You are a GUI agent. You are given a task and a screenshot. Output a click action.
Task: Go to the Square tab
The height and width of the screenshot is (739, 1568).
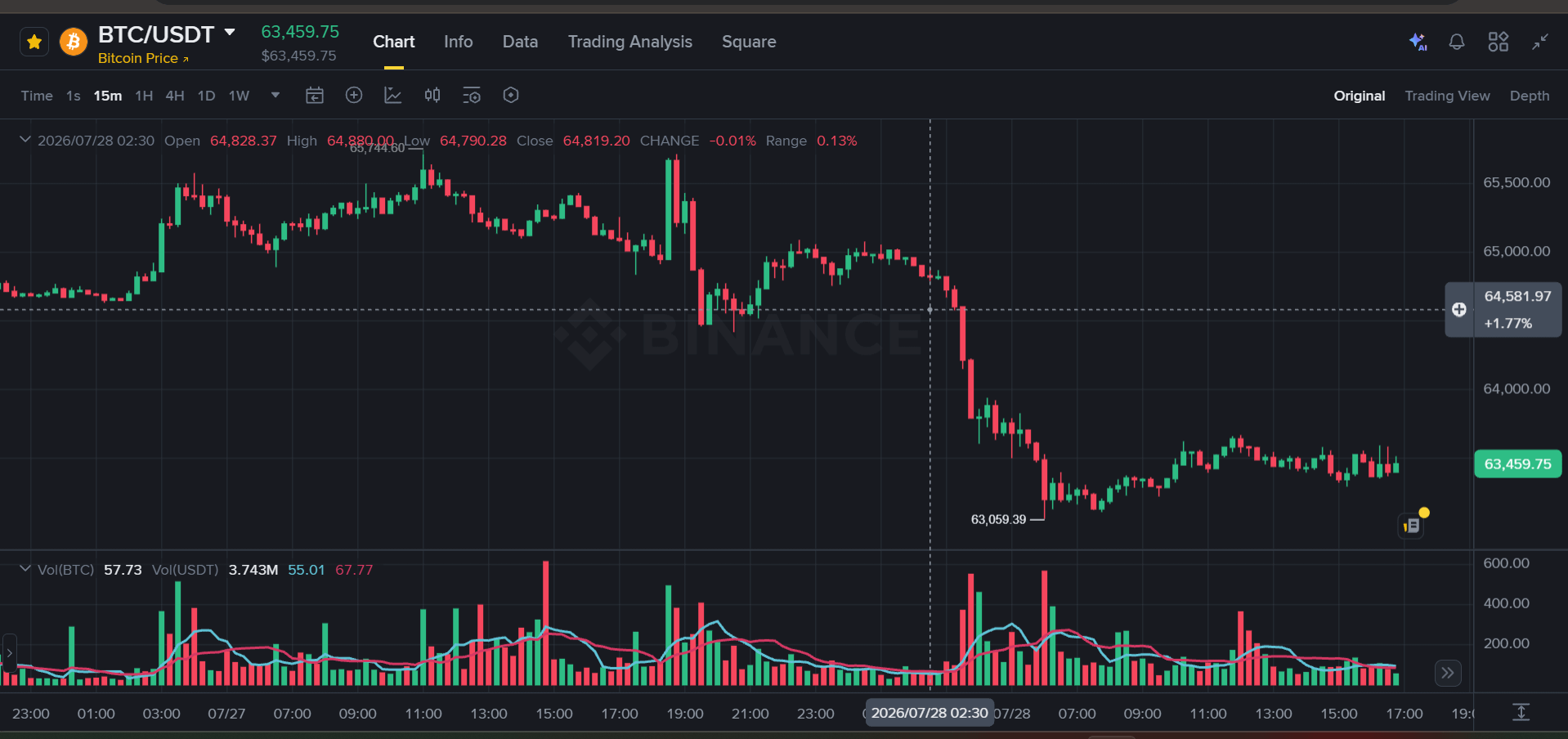pos(749,42)
